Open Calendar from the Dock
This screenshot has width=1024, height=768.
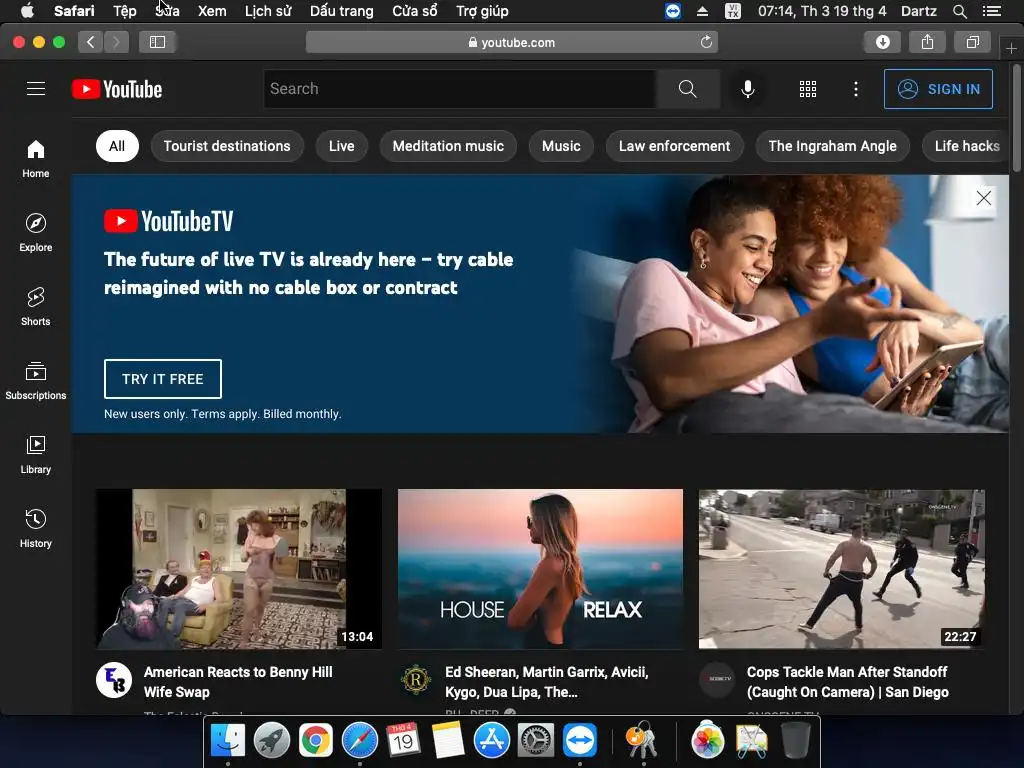click(403, 741)
